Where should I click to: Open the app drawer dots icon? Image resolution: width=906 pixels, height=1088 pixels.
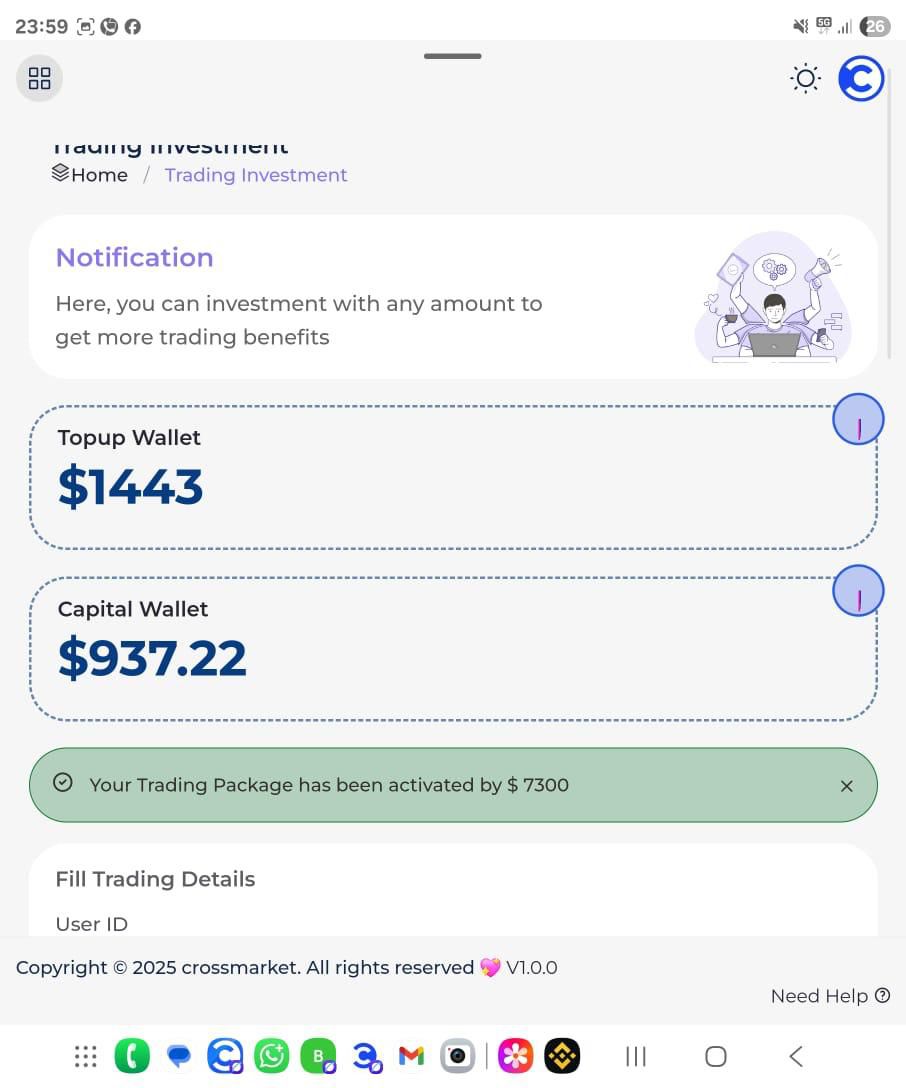86,1056
